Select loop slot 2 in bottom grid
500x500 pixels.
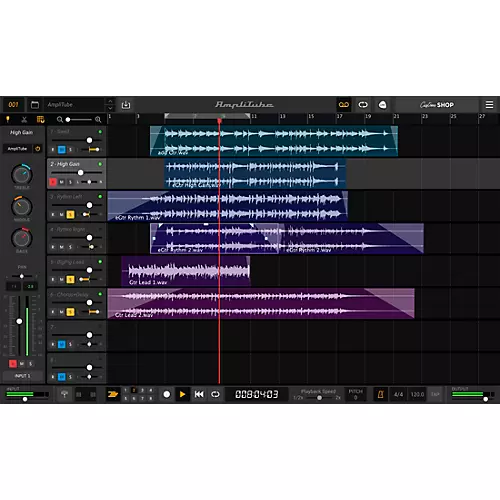[134, 390]
